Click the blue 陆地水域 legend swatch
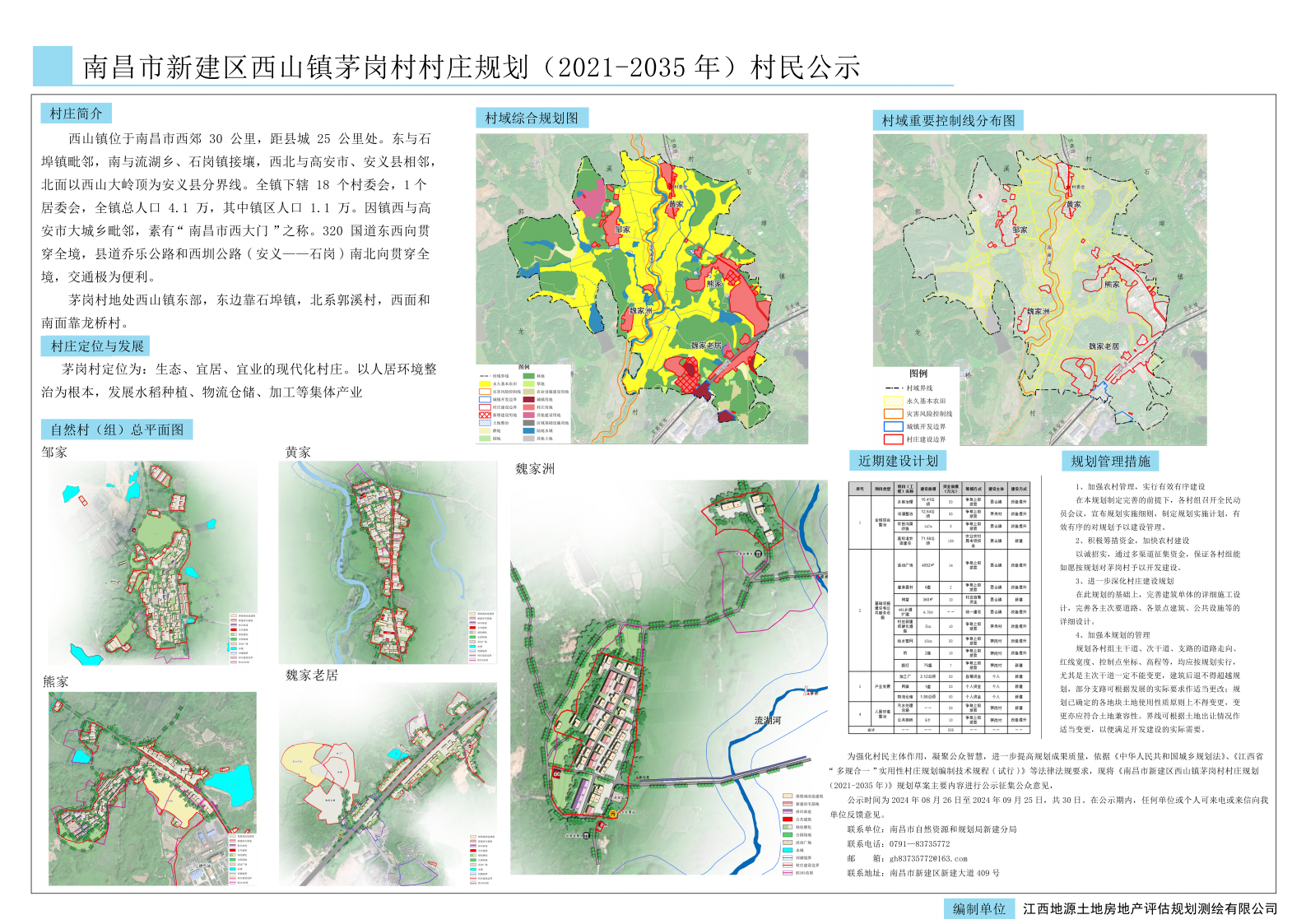The height and width of the screenshot is (924, 1306). tap(528, 430)
